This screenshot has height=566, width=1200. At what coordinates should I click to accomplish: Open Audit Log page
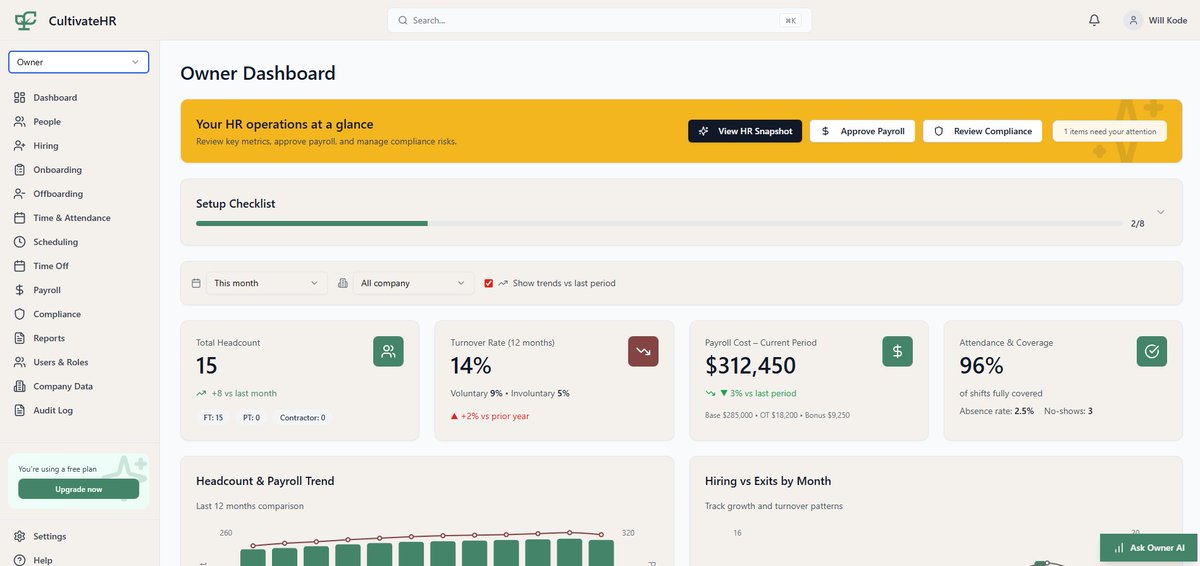pyautogui.click(x=53, y=410)
